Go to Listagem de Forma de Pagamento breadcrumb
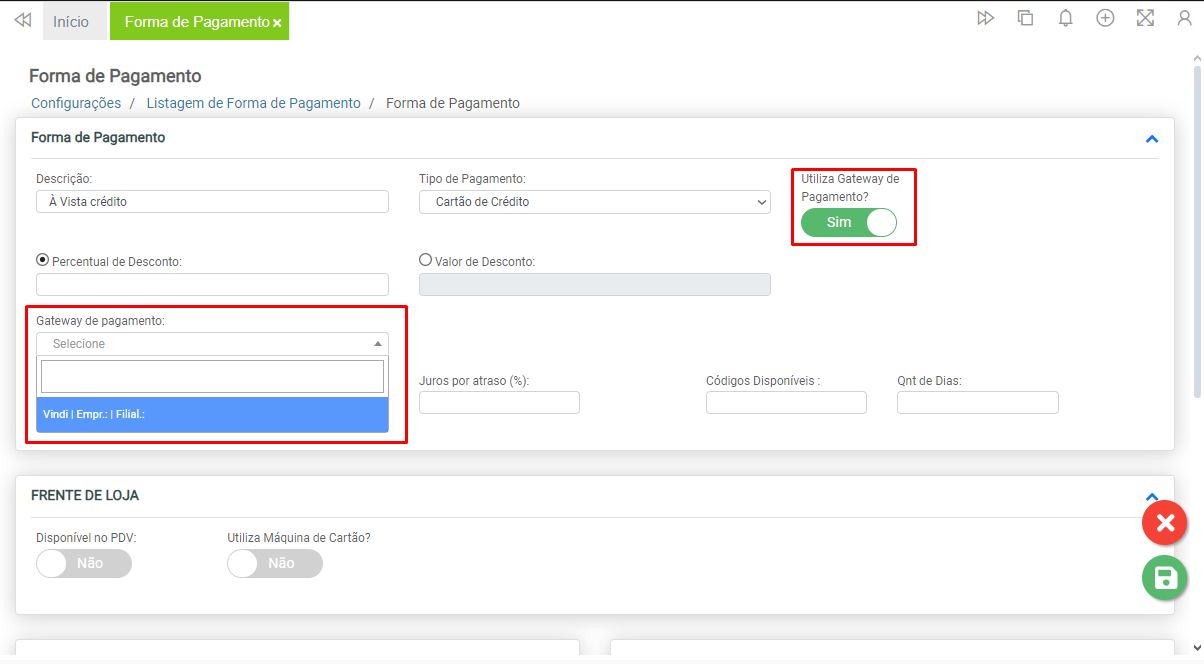 [x=253, y=103]
